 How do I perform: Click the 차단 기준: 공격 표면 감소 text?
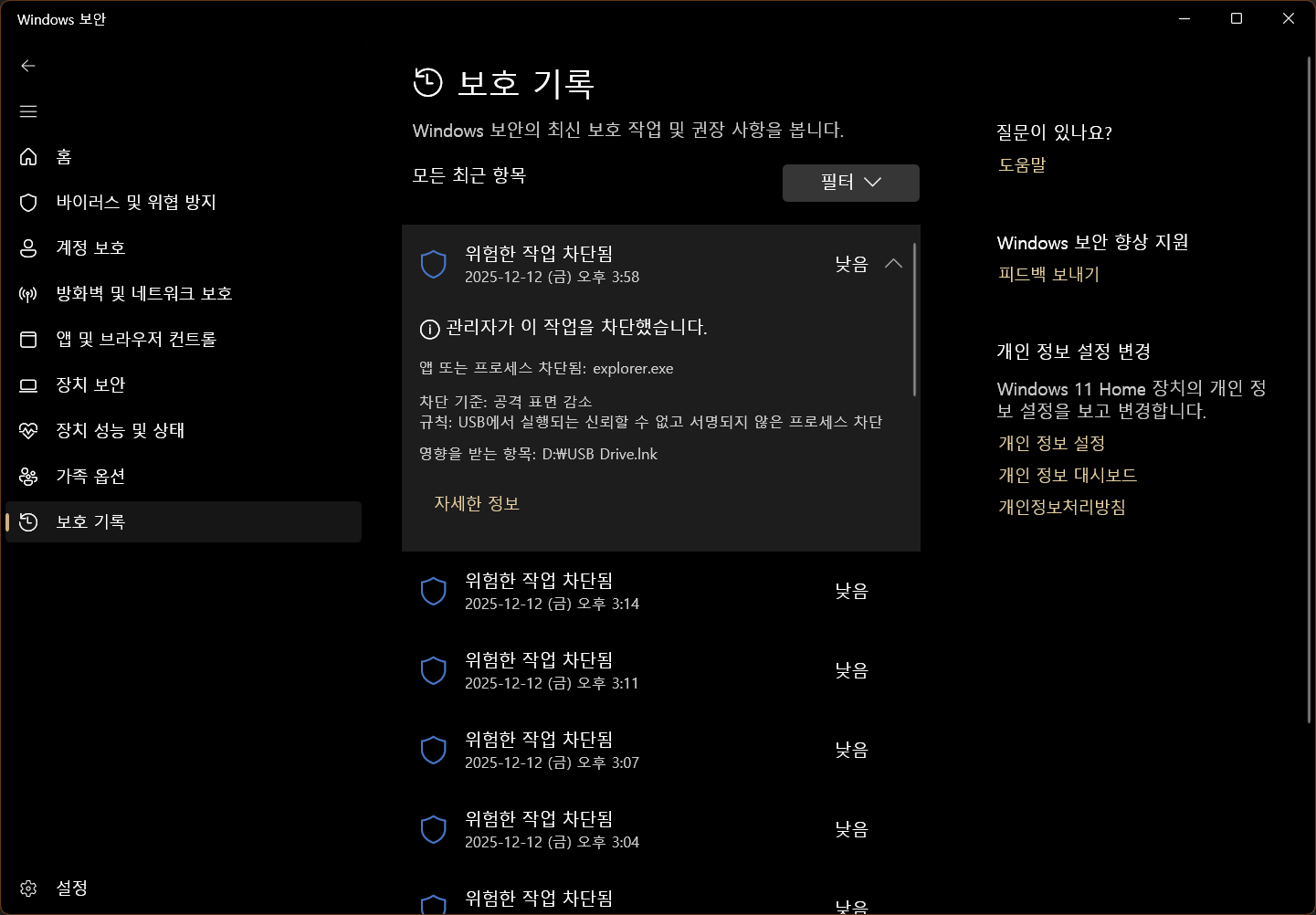[506, 402]
